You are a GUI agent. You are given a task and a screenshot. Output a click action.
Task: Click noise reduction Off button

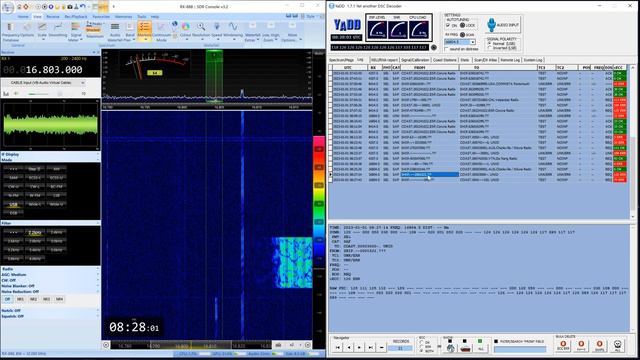[x=7, y=299]
